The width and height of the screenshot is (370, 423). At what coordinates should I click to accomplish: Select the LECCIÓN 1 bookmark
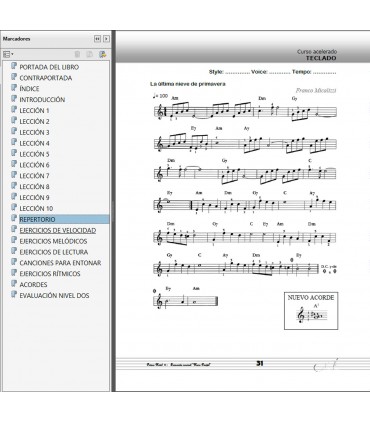pyautogui.click(x=34, y=111)
